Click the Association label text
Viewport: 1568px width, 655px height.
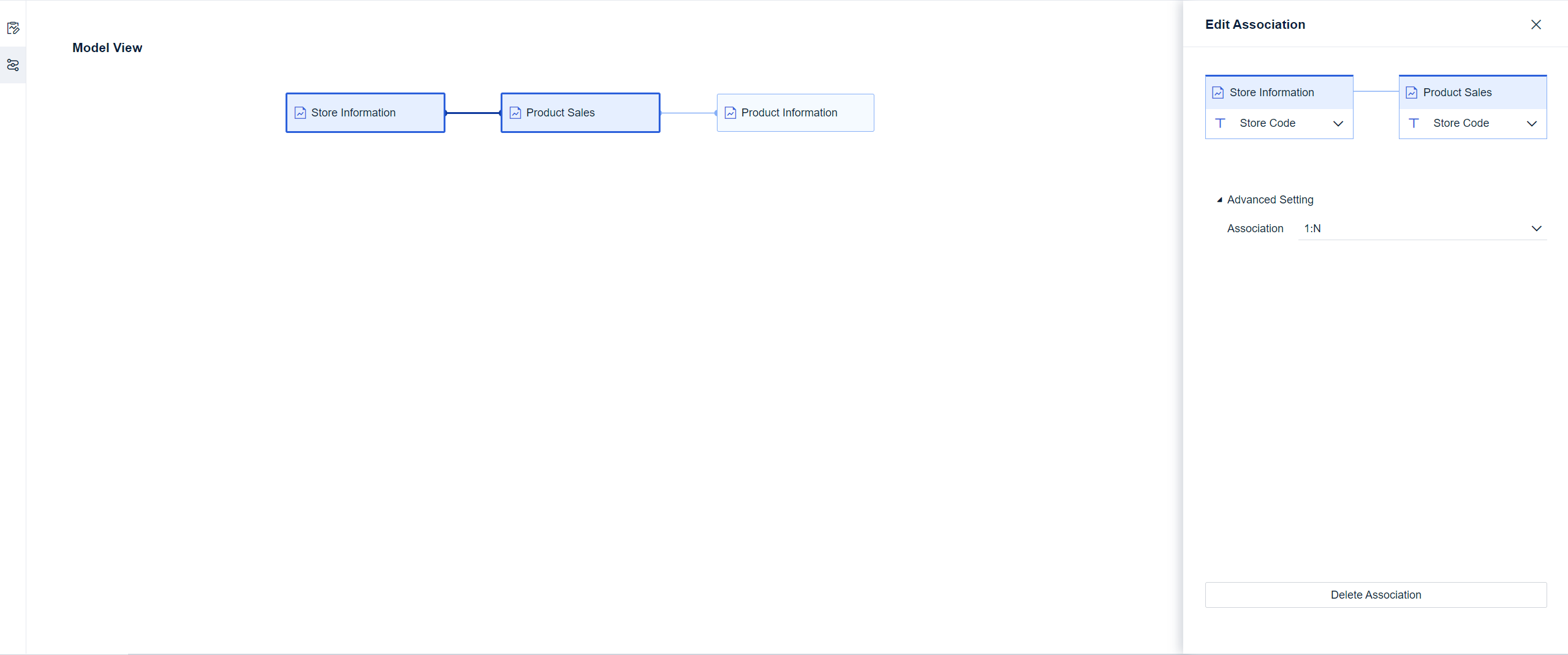coord(1255,229)
